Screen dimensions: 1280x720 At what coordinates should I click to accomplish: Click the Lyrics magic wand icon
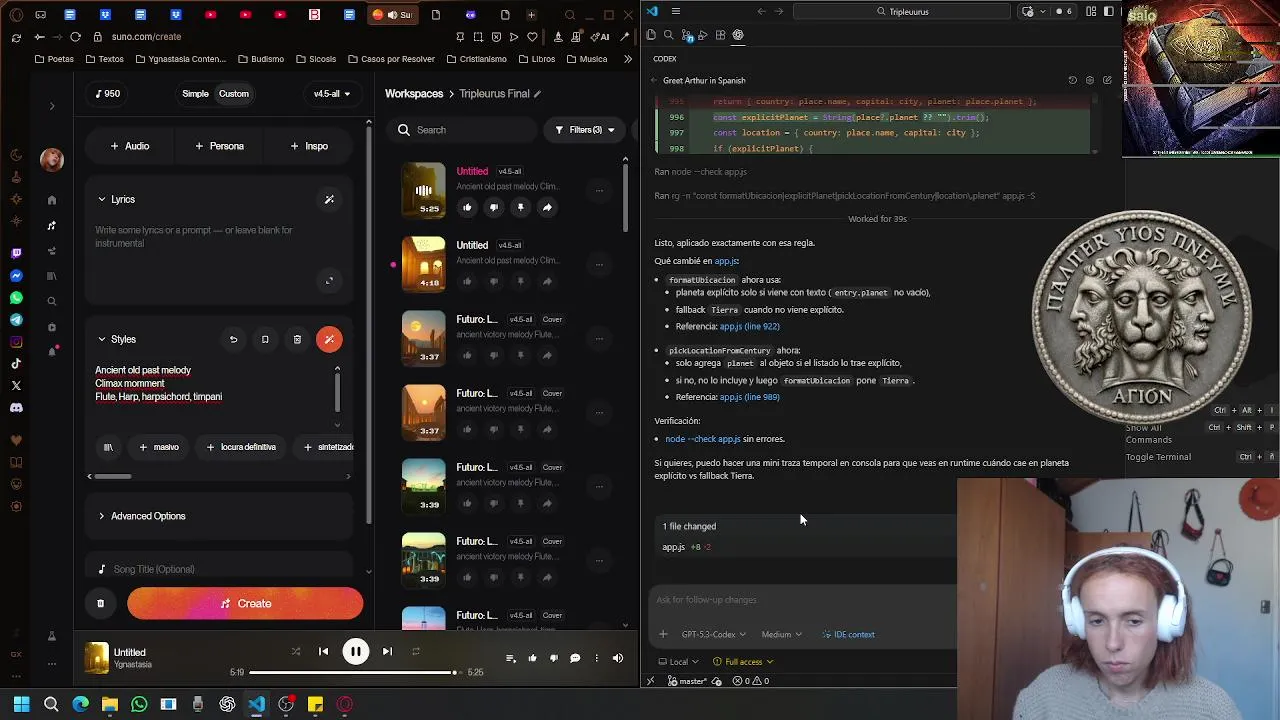(x=329, y=199)
